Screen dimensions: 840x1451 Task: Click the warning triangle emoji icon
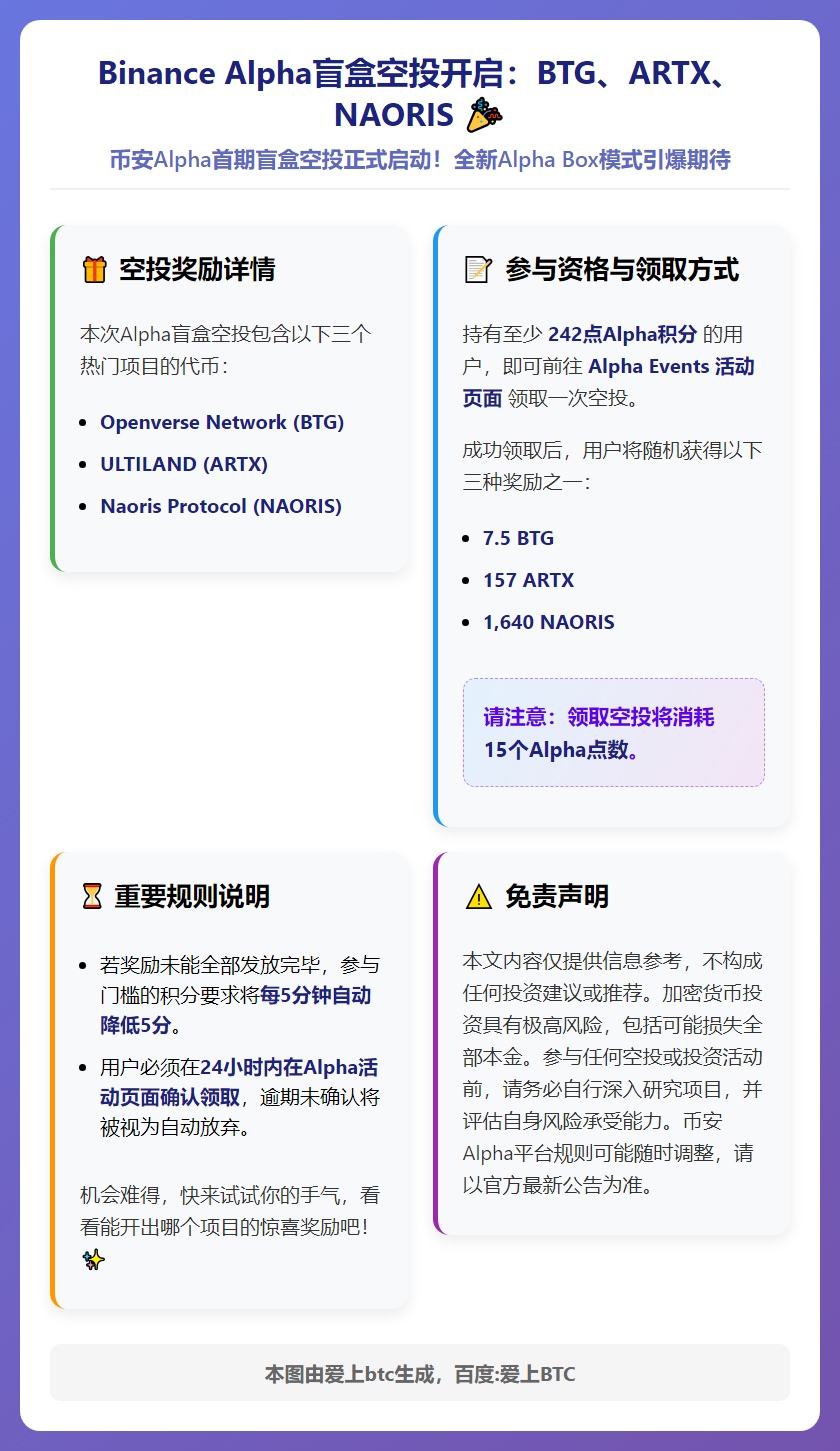(x=479, y=897)
